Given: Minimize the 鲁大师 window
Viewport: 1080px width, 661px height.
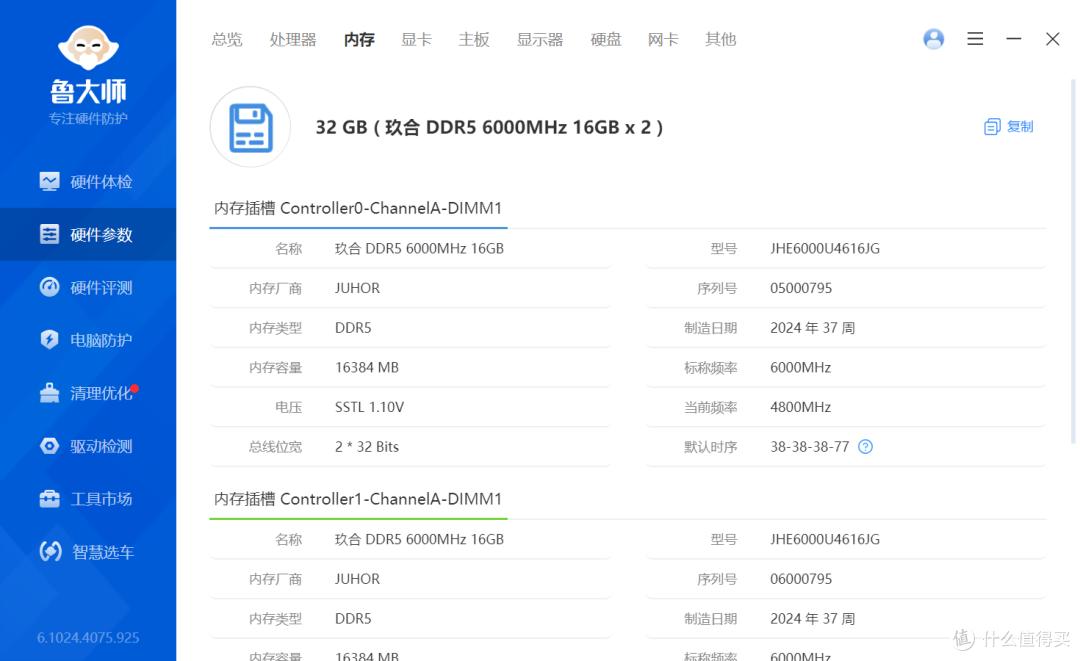Looking at the screenshot, I should point(1013,39).
